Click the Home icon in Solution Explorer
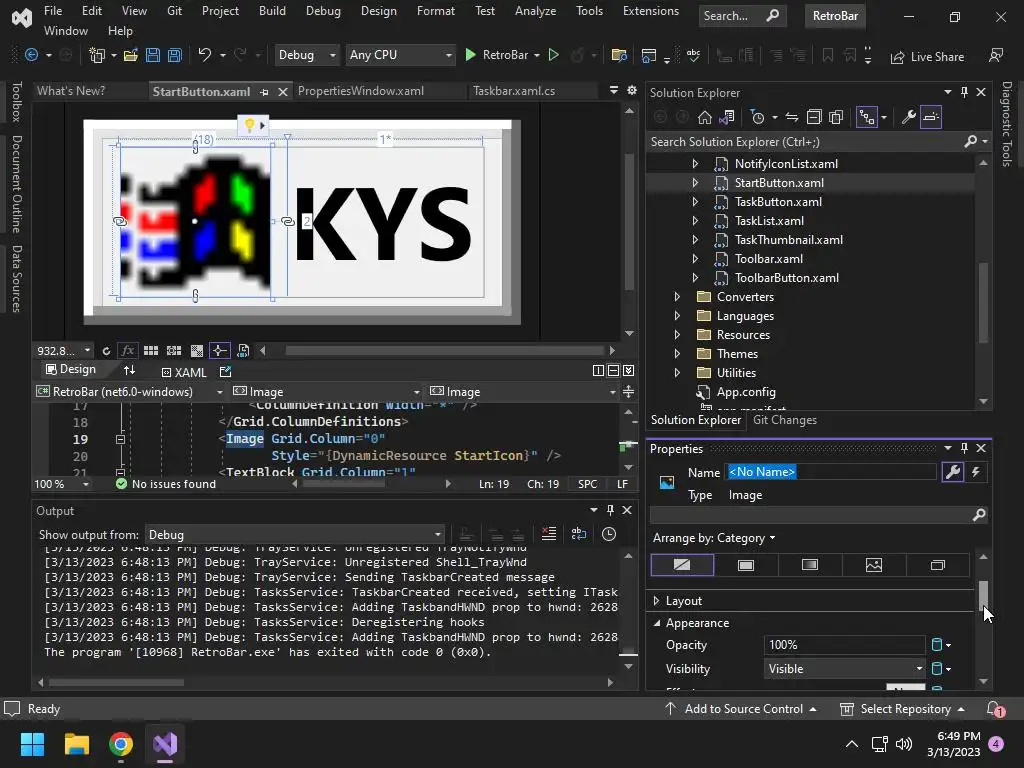This screenshot has width=1024, height=768. coord(705,118)
